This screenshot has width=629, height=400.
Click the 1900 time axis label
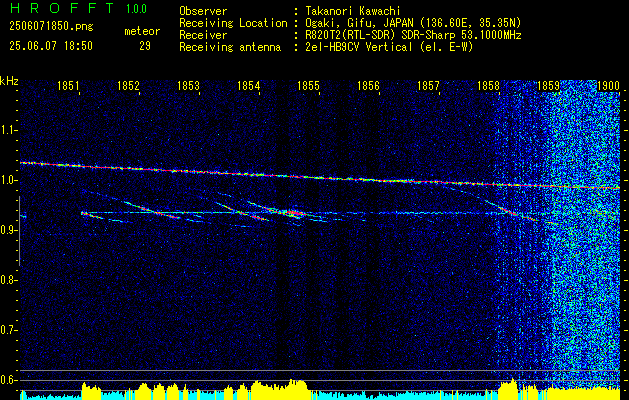pos(609,86)
